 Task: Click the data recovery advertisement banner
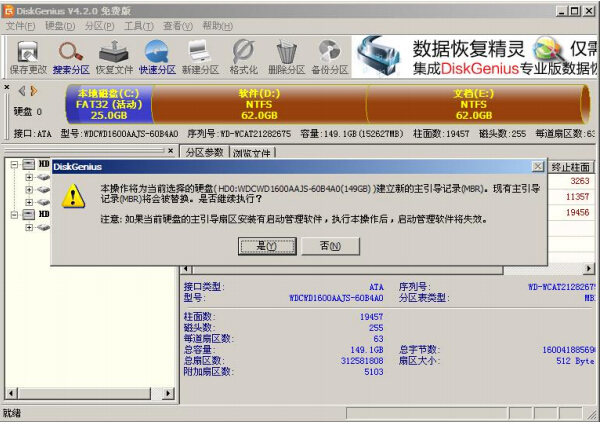pos(475,57)
